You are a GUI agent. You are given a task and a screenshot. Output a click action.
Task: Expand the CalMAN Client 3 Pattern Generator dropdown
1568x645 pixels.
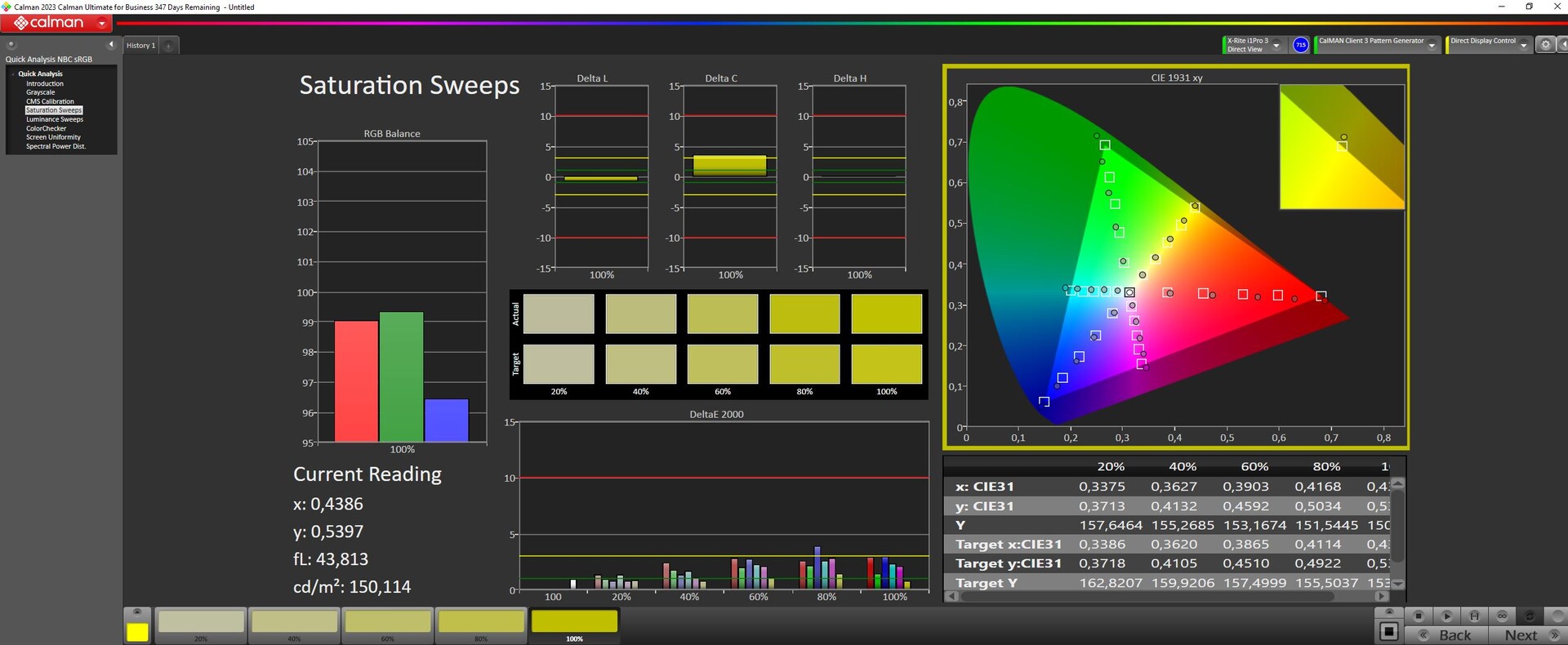(1431, 46)
